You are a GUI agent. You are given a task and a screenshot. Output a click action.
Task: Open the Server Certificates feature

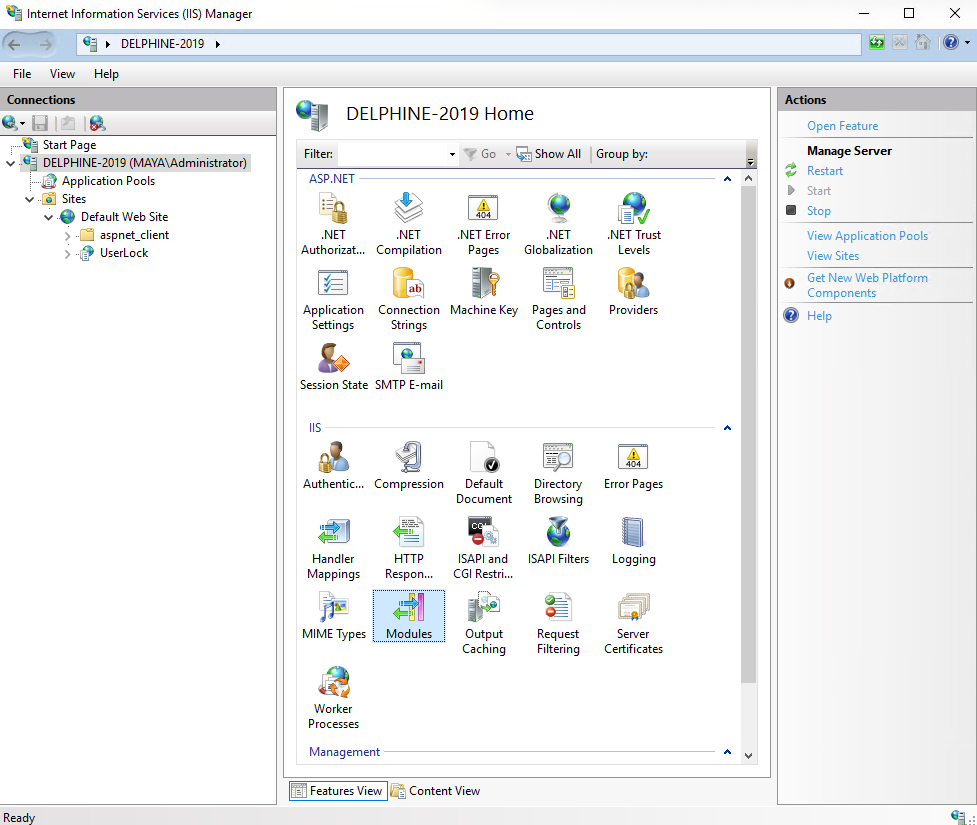pyautogui.click(x=633, y=614)
